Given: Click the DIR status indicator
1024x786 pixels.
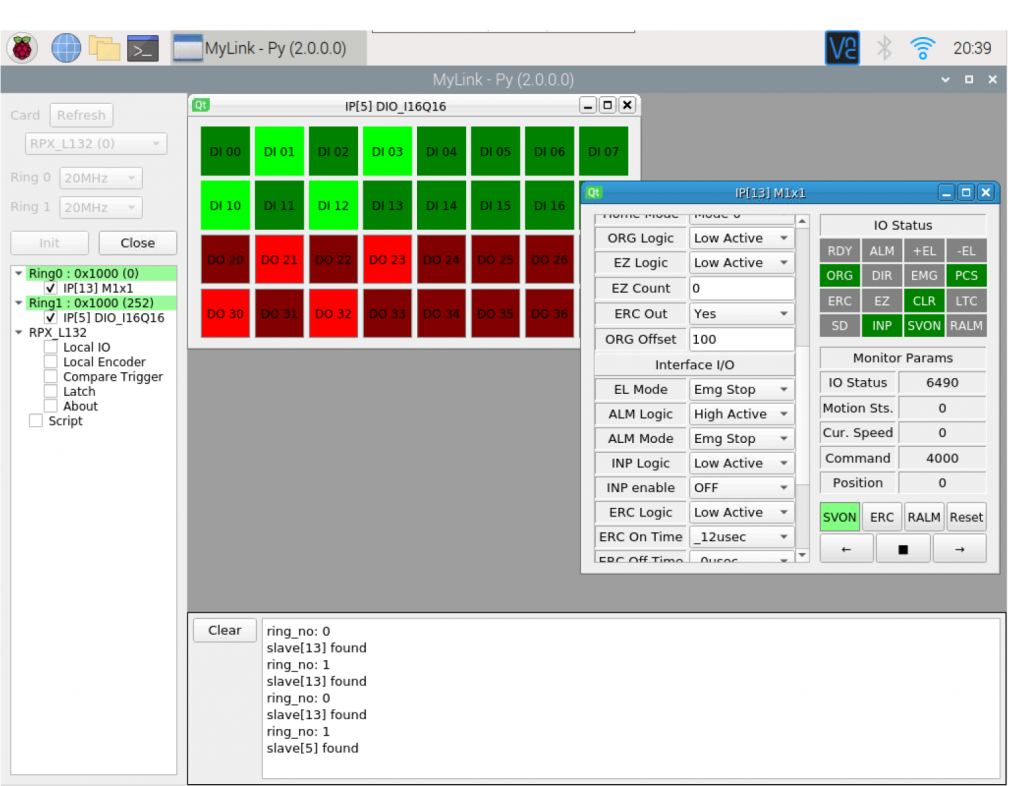Looking at the screenshot, I should click(x=882, y=275).
